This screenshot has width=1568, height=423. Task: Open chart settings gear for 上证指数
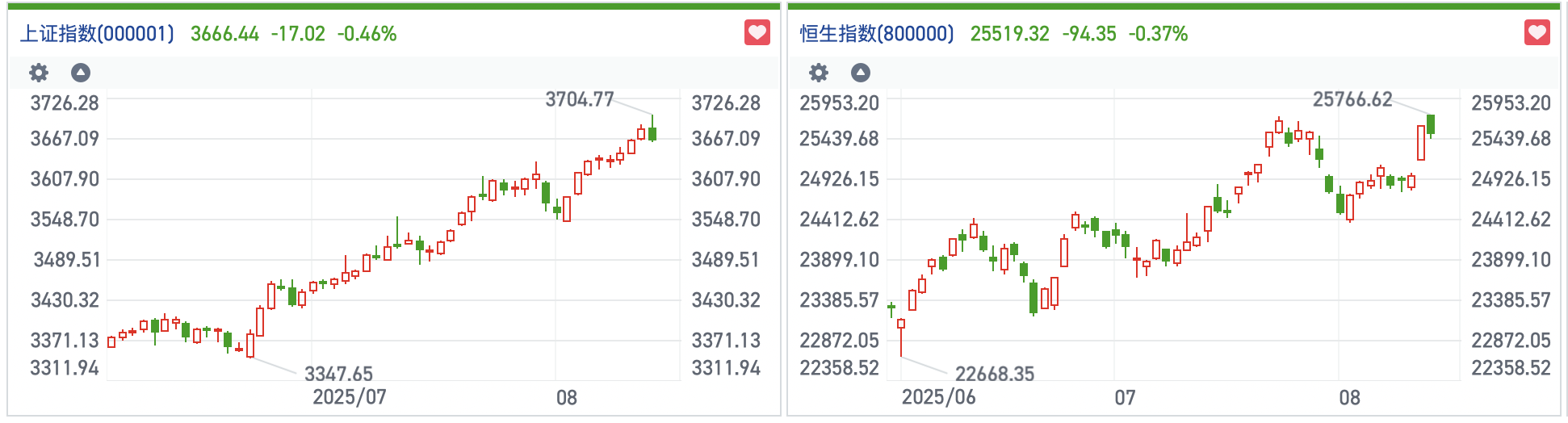[39, 73]
